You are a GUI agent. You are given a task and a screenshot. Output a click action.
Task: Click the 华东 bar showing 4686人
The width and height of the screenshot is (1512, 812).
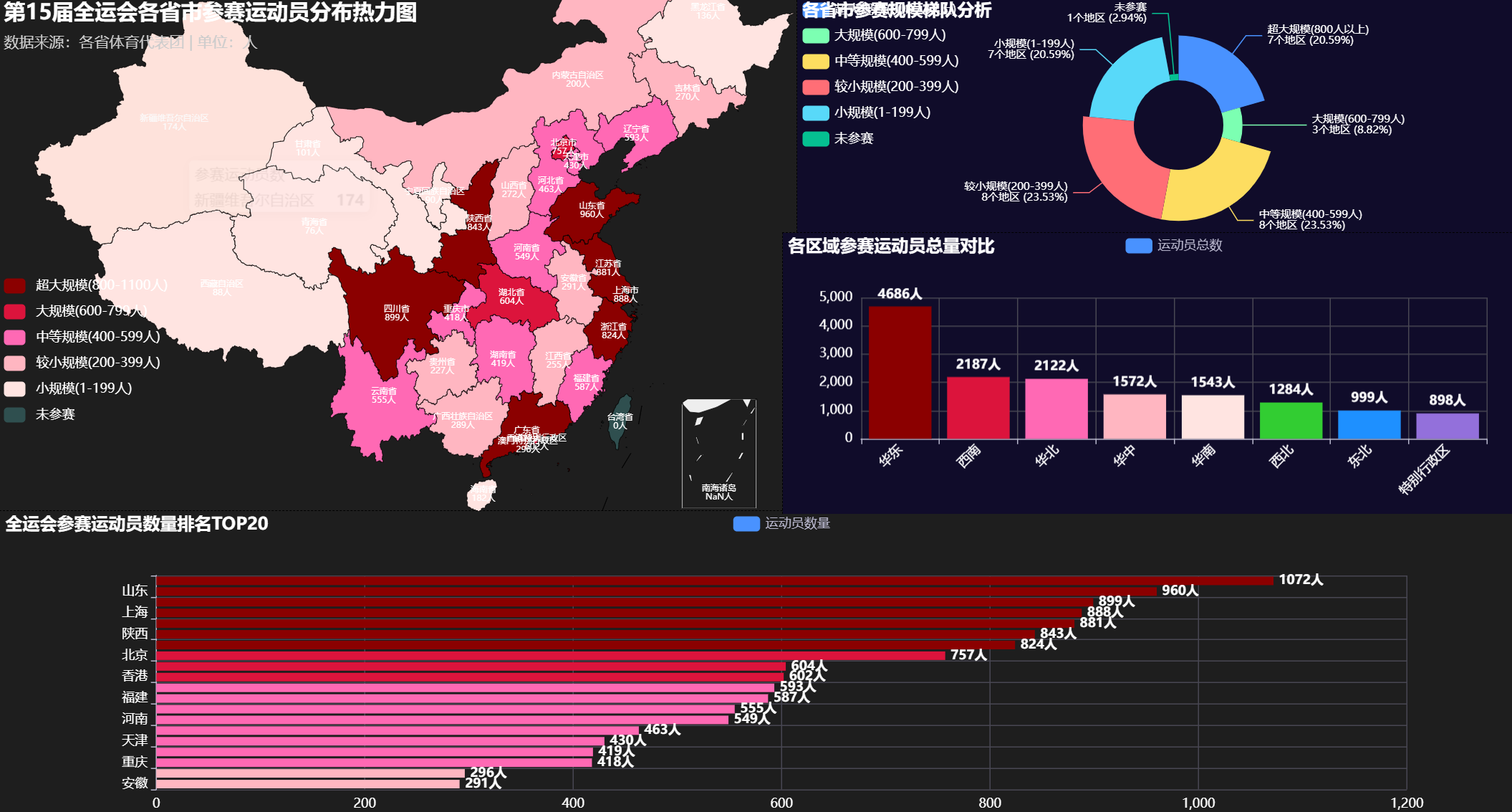[x=900, y=373]
